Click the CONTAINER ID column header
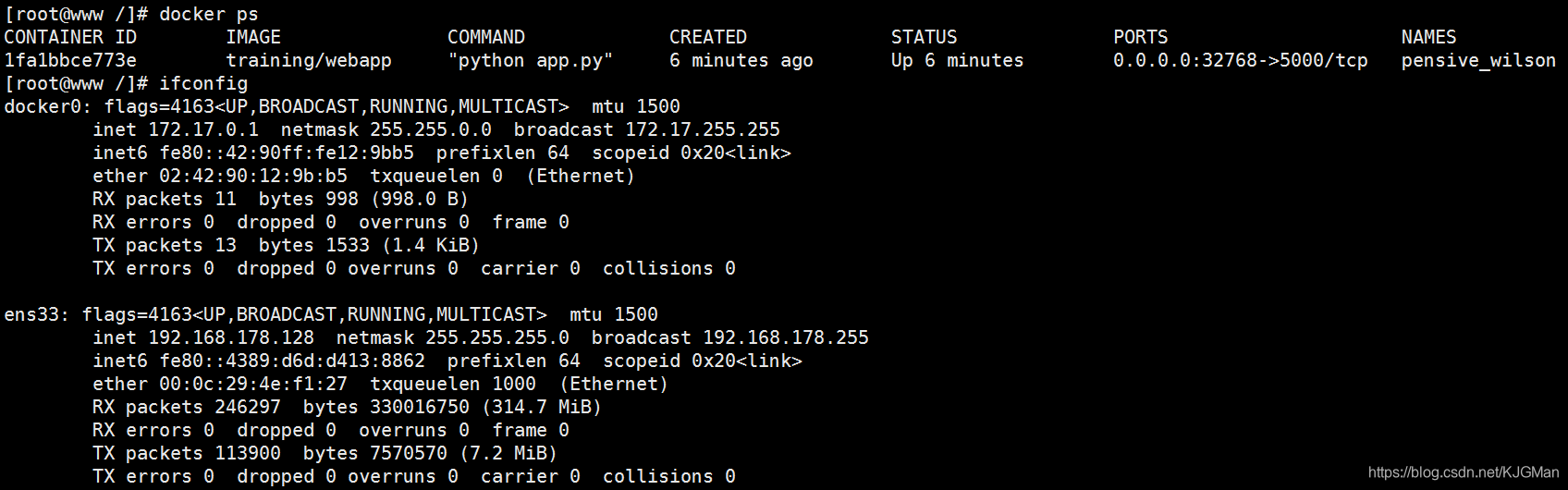This screenshot has height=490, width=1568. click(70, 37)
